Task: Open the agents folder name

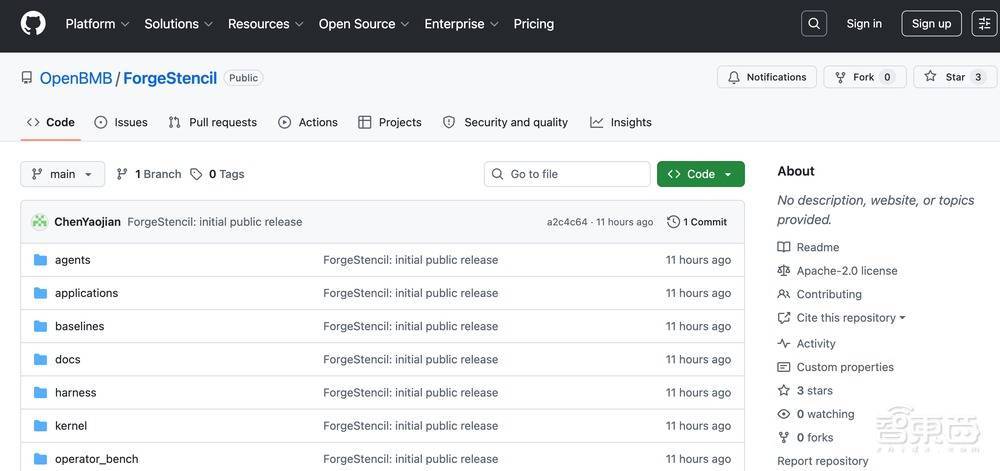Action: pos(73,259)
